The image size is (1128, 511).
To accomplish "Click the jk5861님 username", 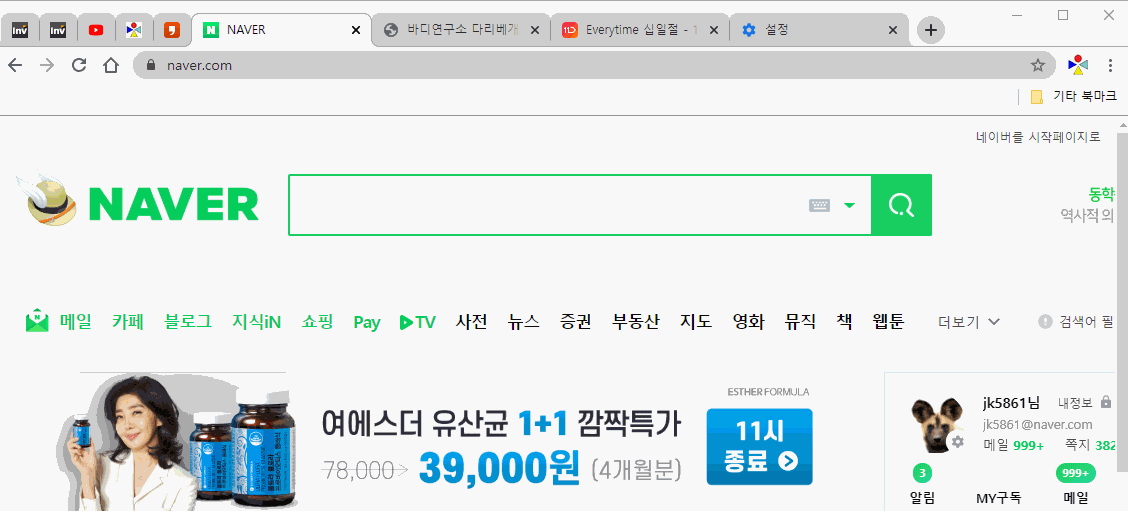I will pyautogui.click(x=1011, y=402).
